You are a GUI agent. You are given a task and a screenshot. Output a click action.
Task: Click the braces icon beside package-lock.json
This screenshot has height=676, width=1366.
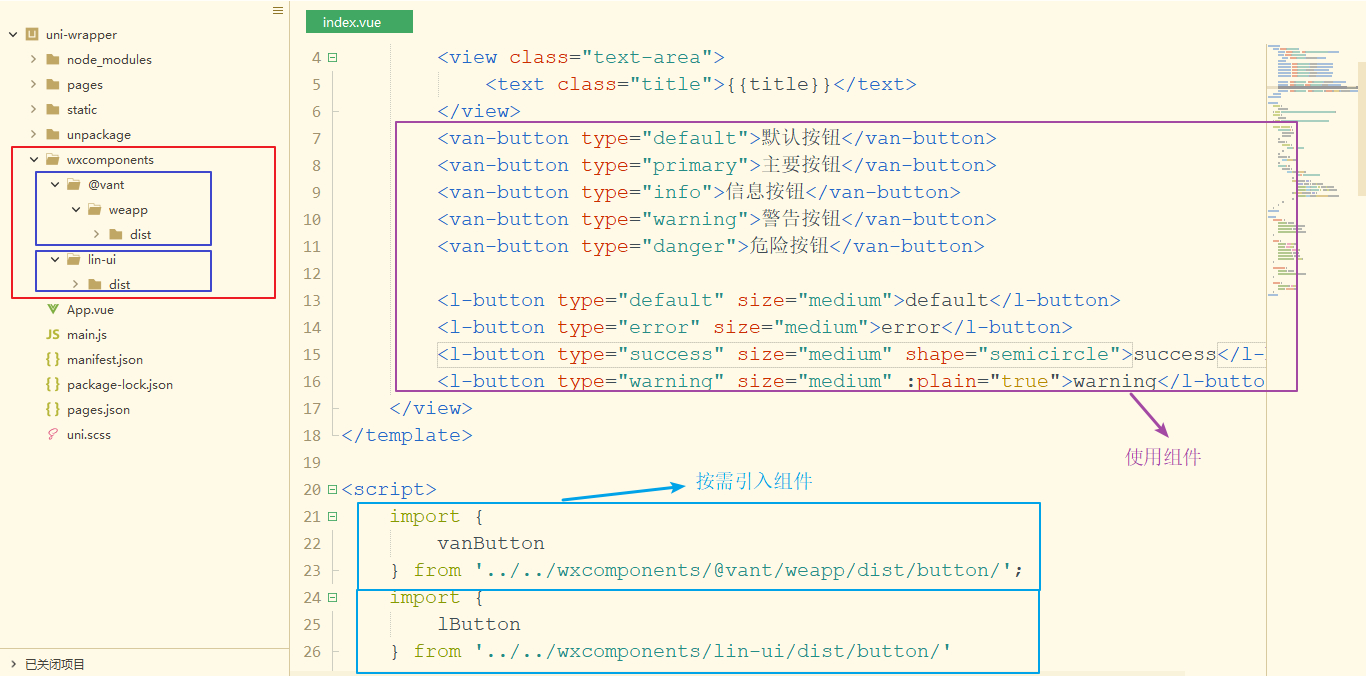(x=53, y=384)
